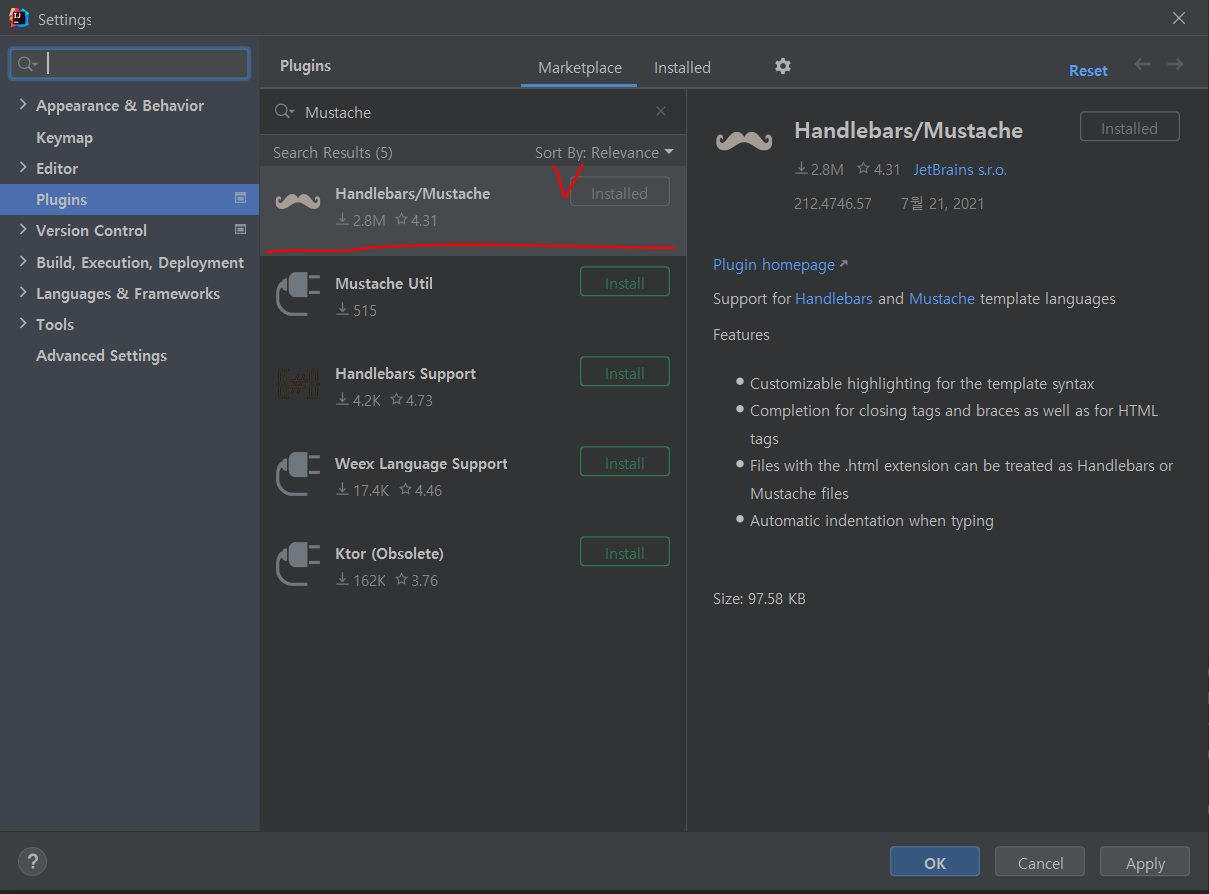Click the Handlebars/Mustache mustache icon in results
Viewport: 1209px width, 894px height.
(x=297, y=201)
